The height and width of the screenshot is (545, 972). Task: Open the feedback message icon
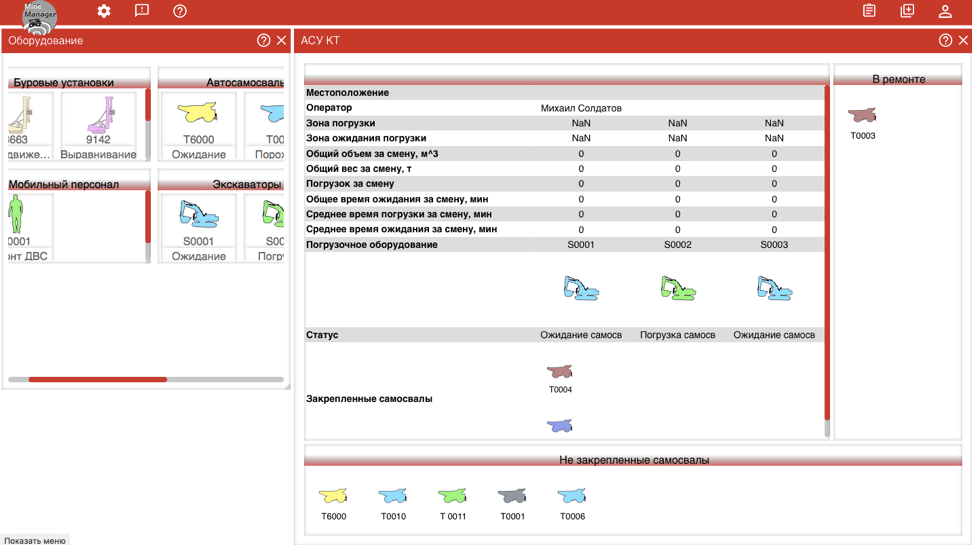(141, 11)
